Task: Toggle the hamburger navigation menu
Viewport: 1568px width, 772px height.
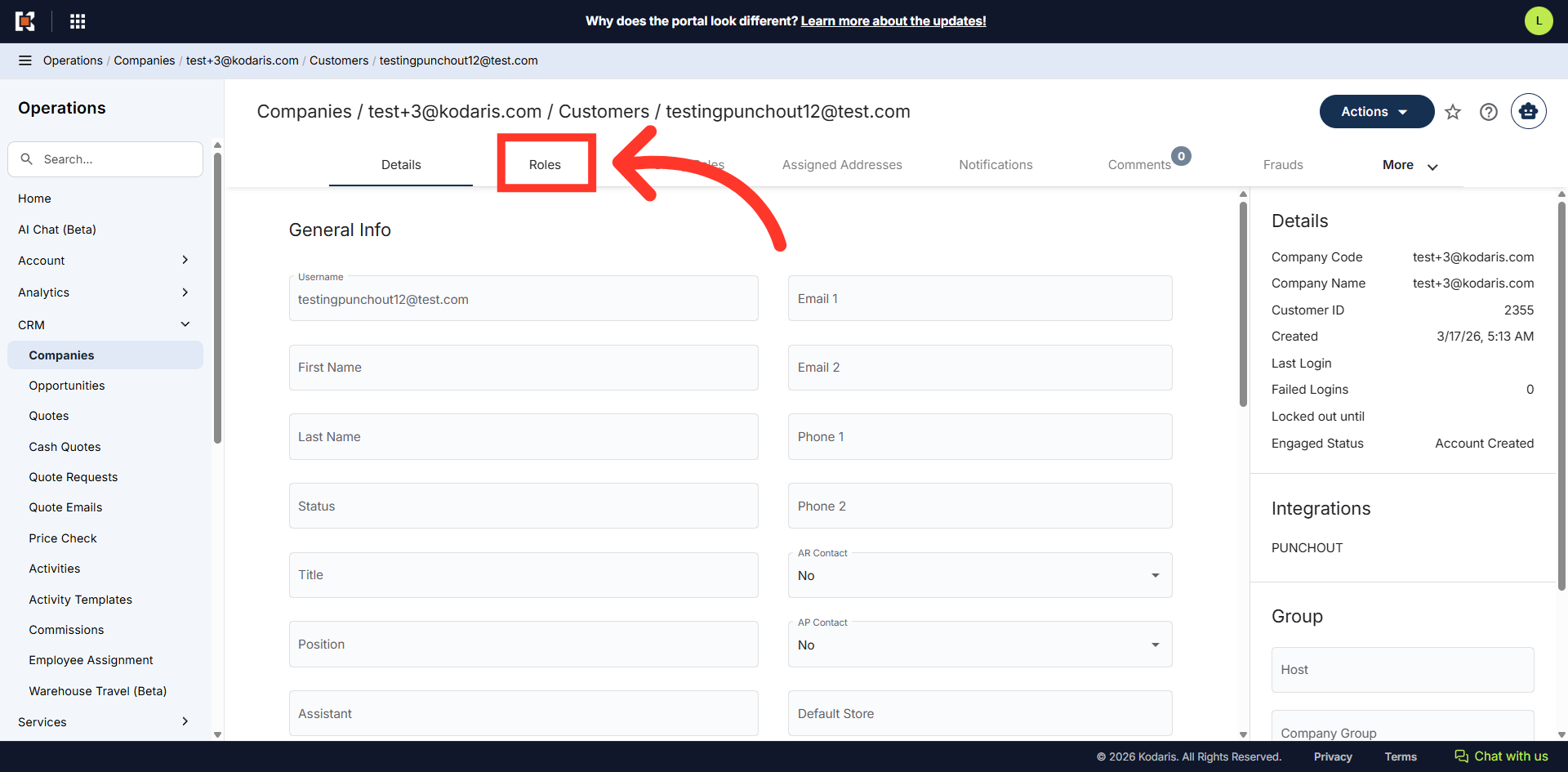Action: [x=25, y=60]
